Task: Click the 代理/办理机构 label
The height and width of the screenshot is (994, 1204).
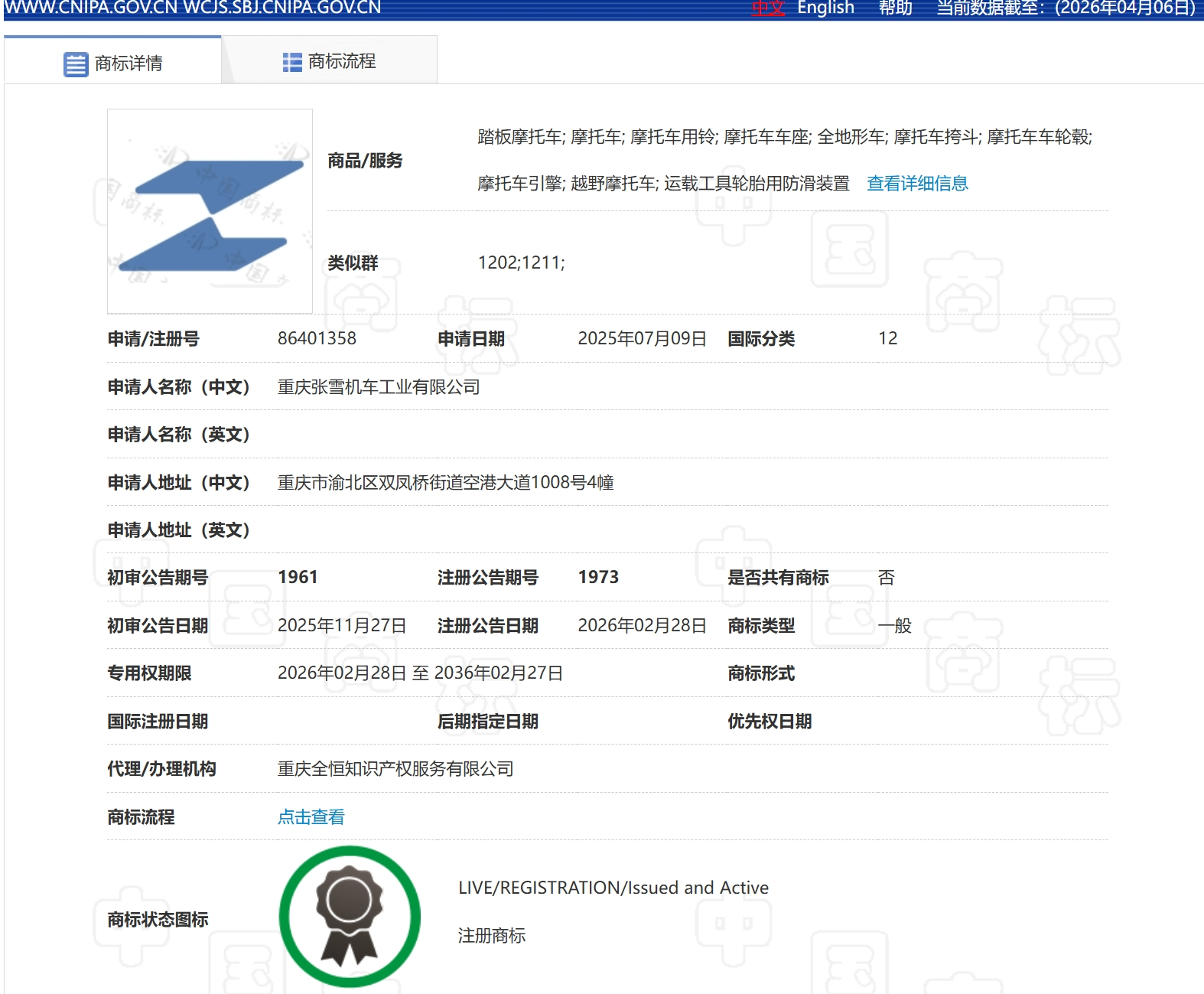Action: click(161, 769)
